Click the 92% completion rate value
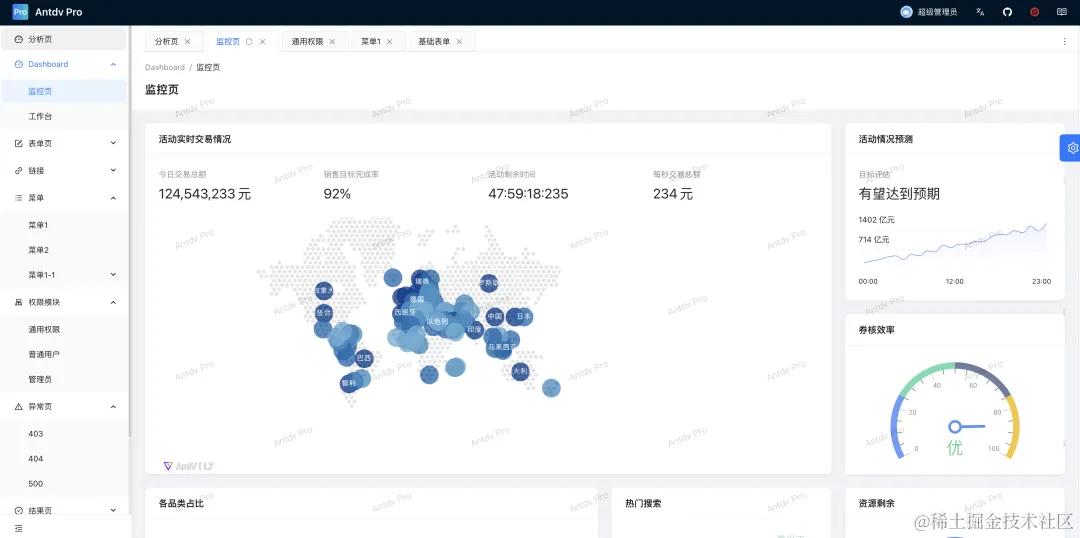 (x=337, y=194)
